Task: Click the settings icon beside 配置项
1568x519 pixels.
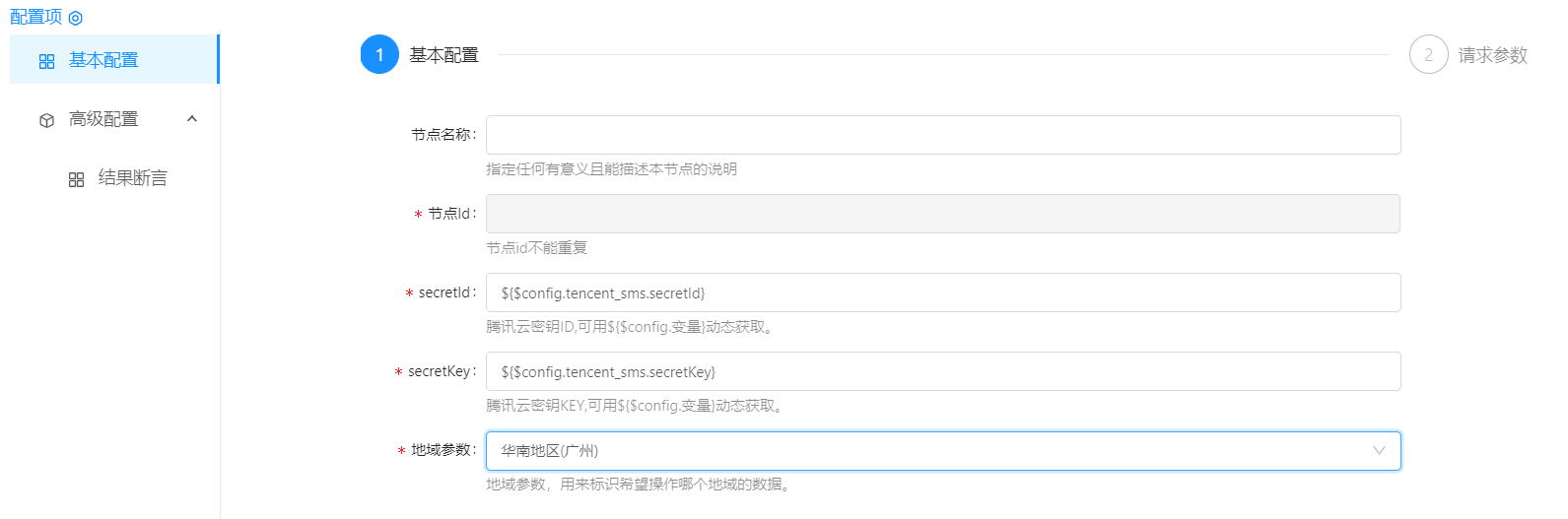Action: pyautogui.click(x=76, y=18)
